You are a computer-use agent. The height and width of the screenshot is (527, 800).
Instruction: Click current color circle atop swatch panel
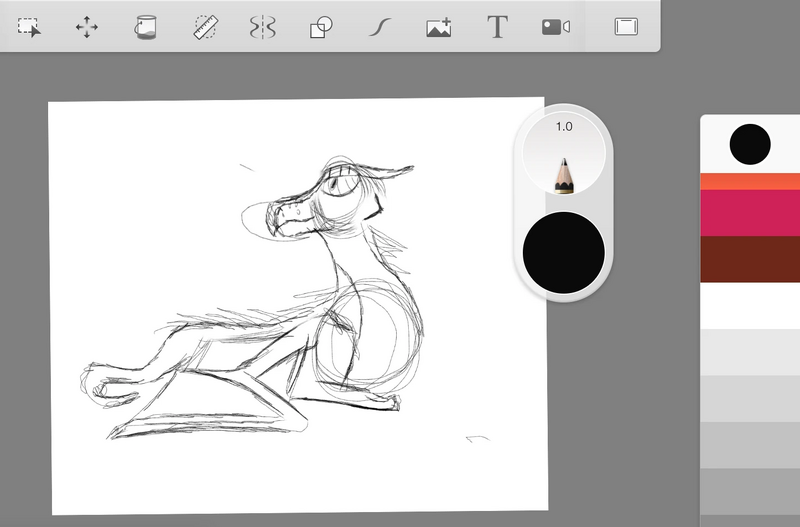(x=749, y=144)
